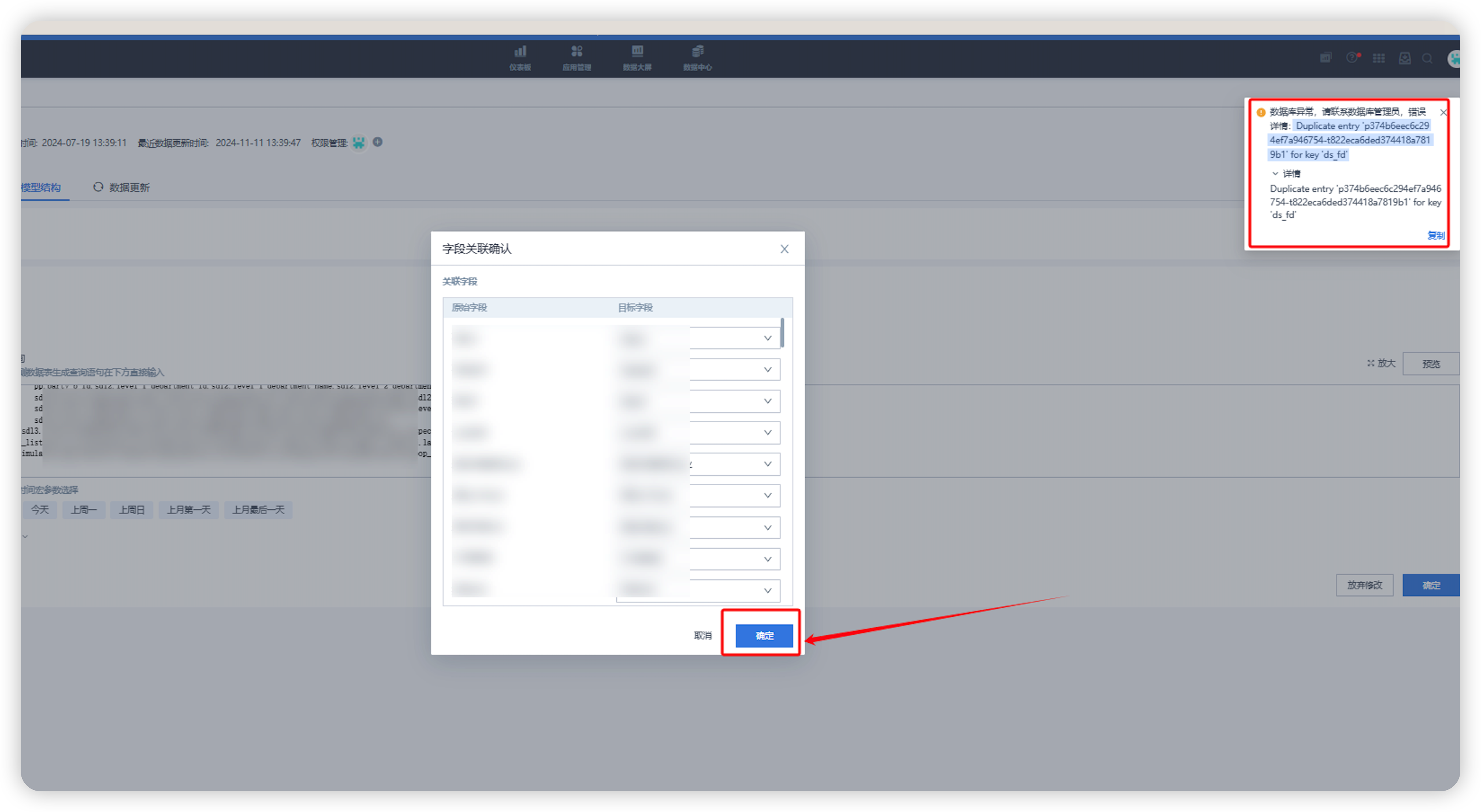Open the second 目标字段 dropdown in dialog
This screenshot has width=1481, height=812.
pyautogui.click(x=698, y=370)
